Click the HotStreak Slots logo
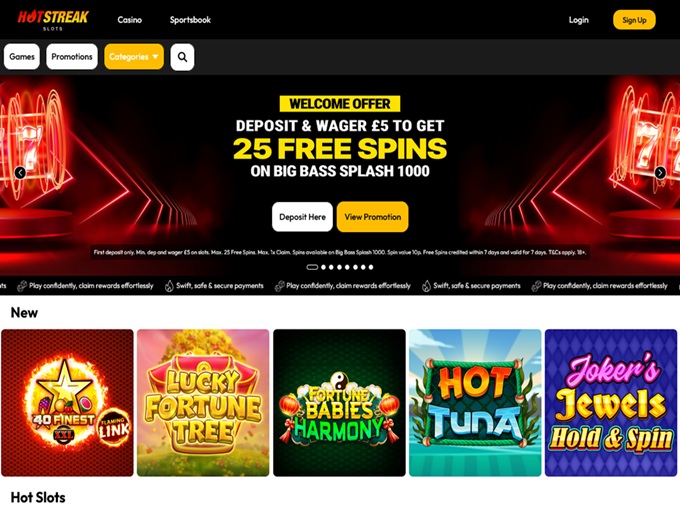This screenshot has height=511, width=680. pyautogui.click(x=53, y=20)
